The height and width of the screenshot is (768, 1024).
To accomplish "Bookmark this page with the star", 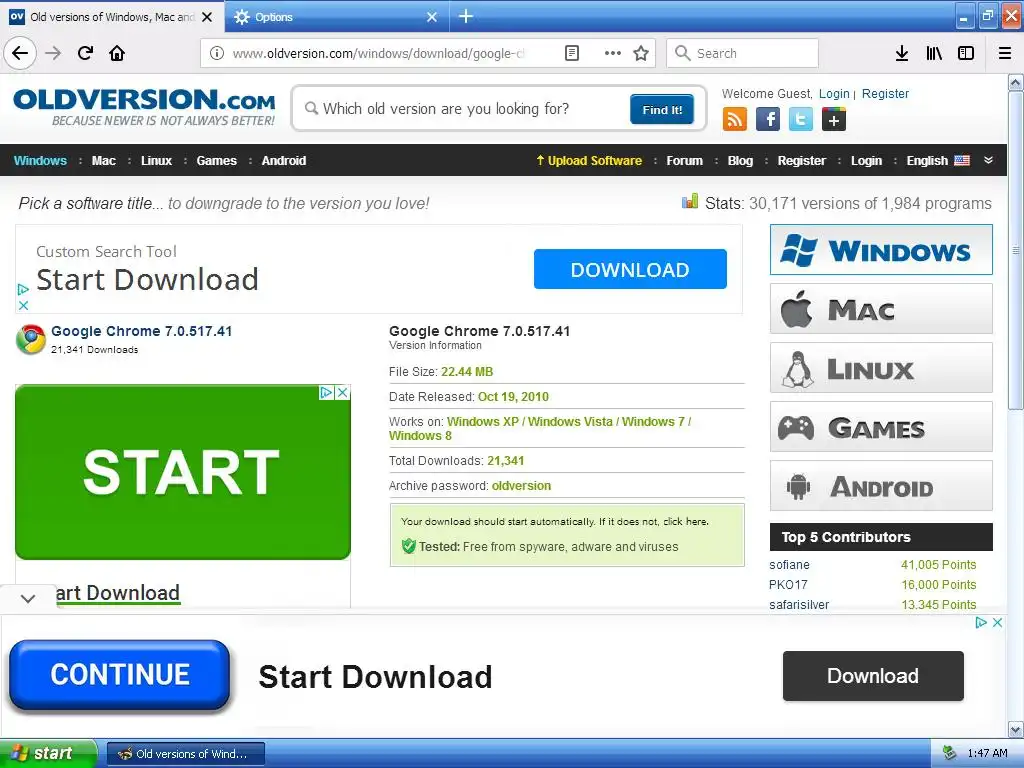I will (x=641, y=53).
